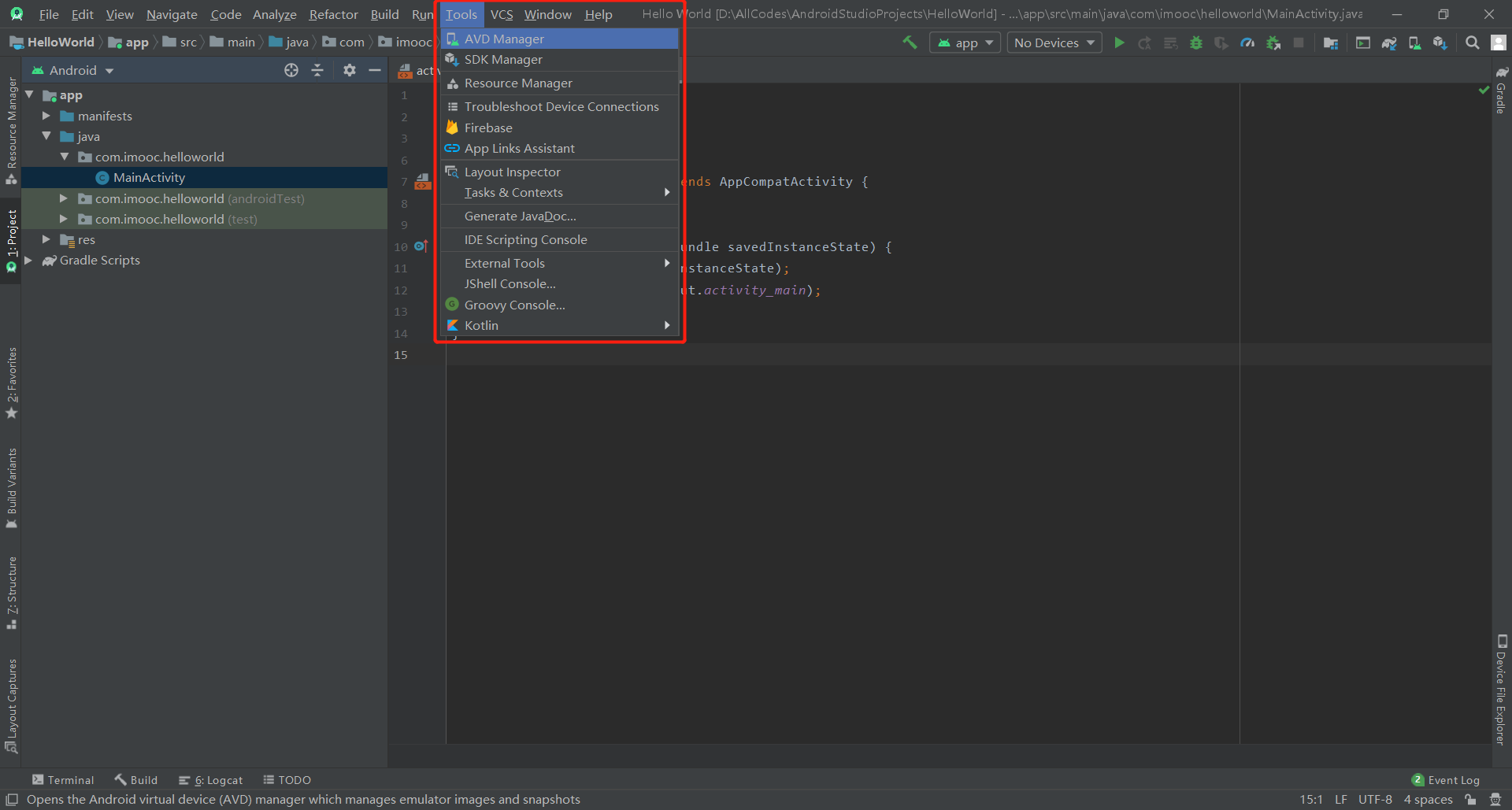The height and width of the screenshot is (810, 1512).
Task: Select MainActivity in project tree
Action: click(149, 178)
